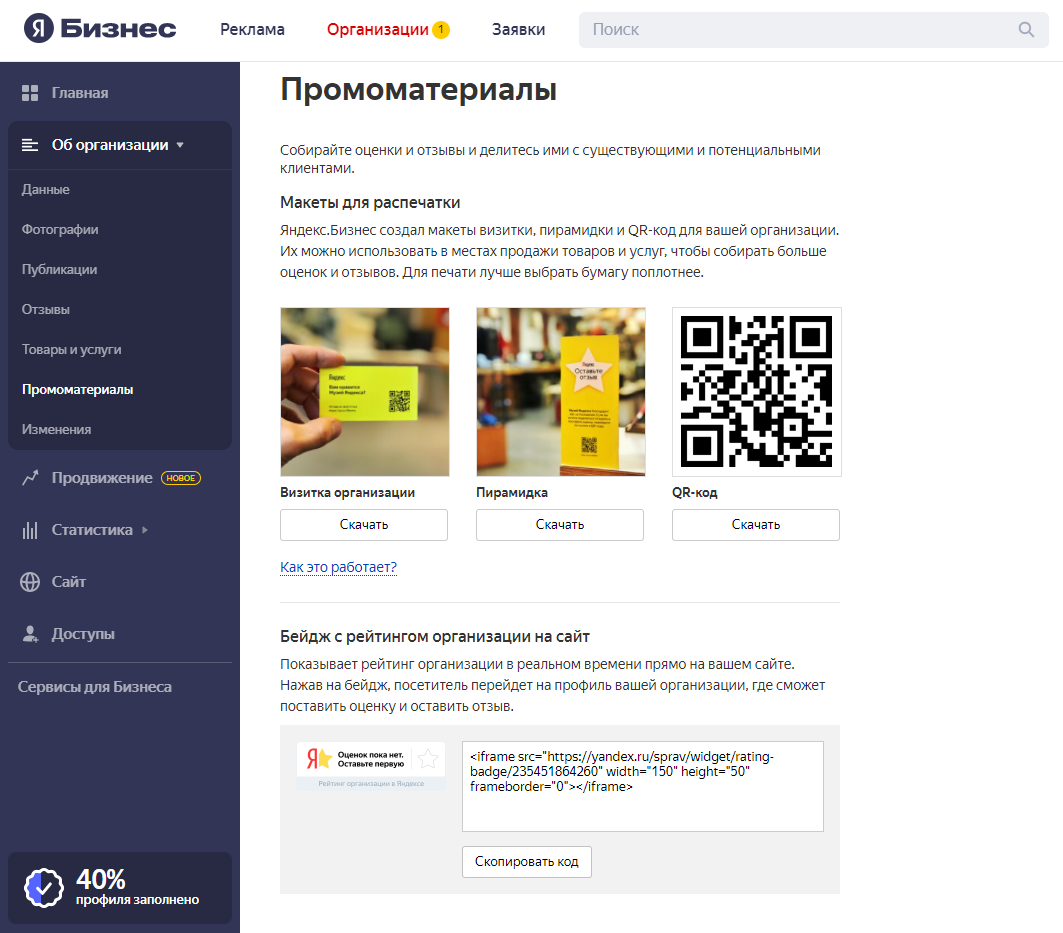Open Публикации in sidebar
This screenshot has height=933, width=1063.
(x=60, y=270)
